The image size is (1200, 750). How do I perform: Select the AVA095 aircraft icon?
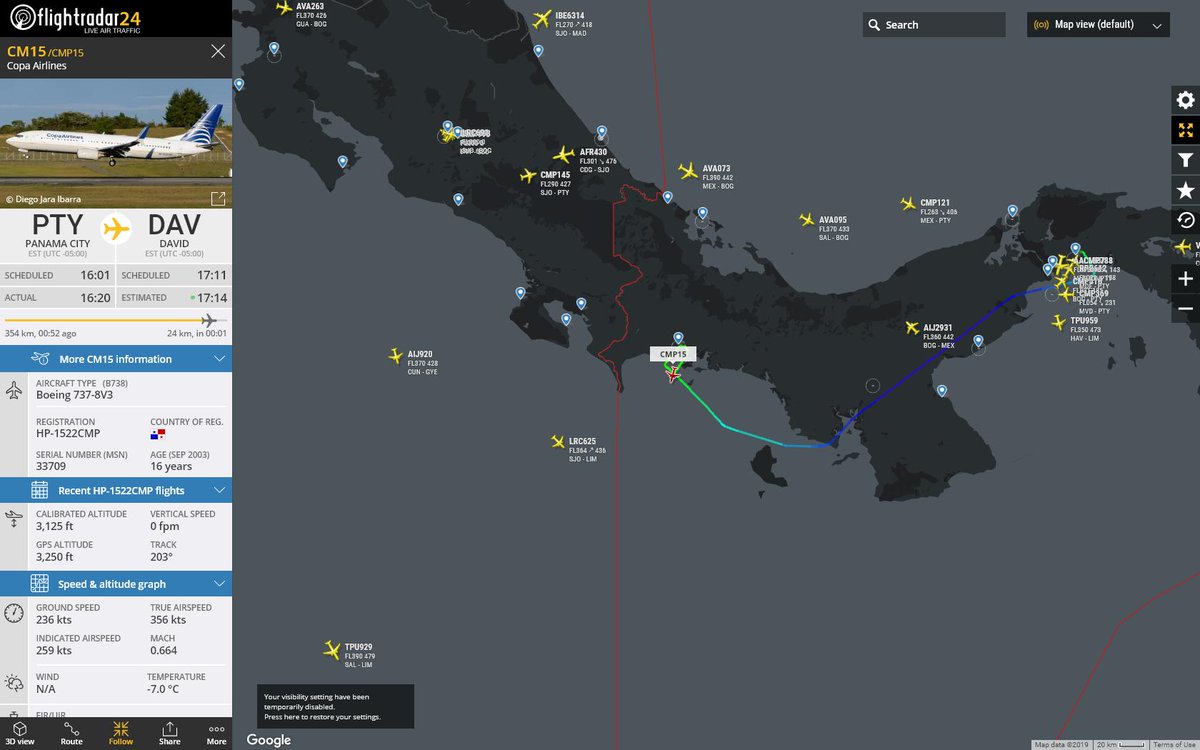coord(806,220)
